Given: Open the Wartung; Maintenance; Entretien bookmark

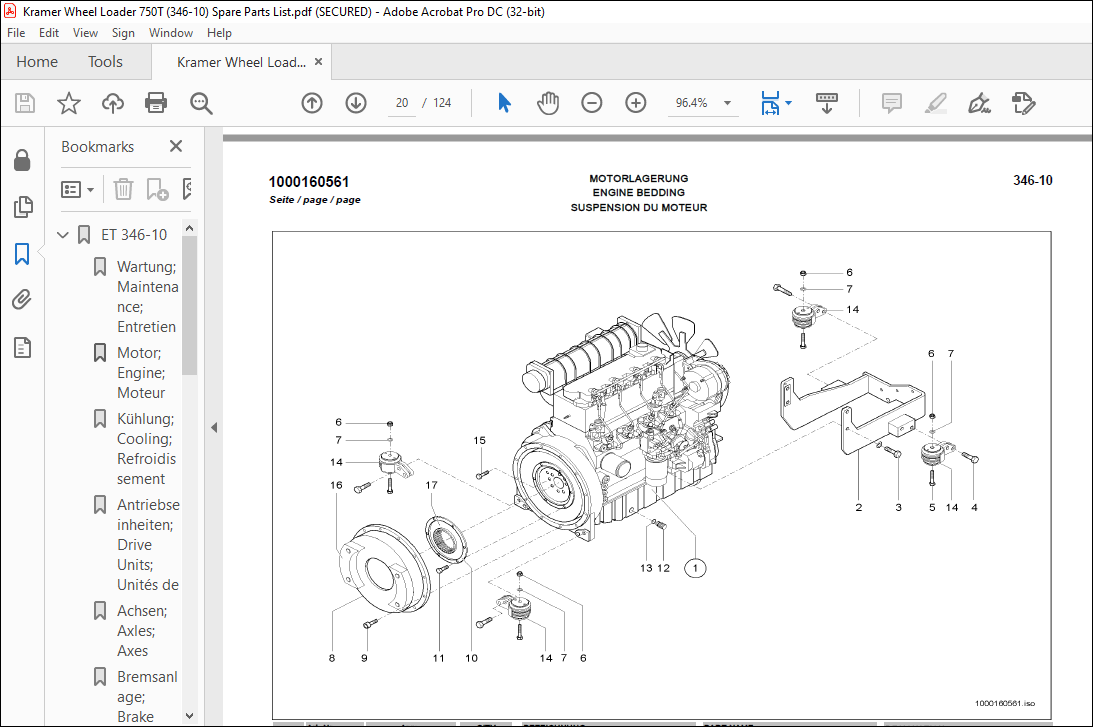Looking at the screenshot, I should tap(147, 297).
